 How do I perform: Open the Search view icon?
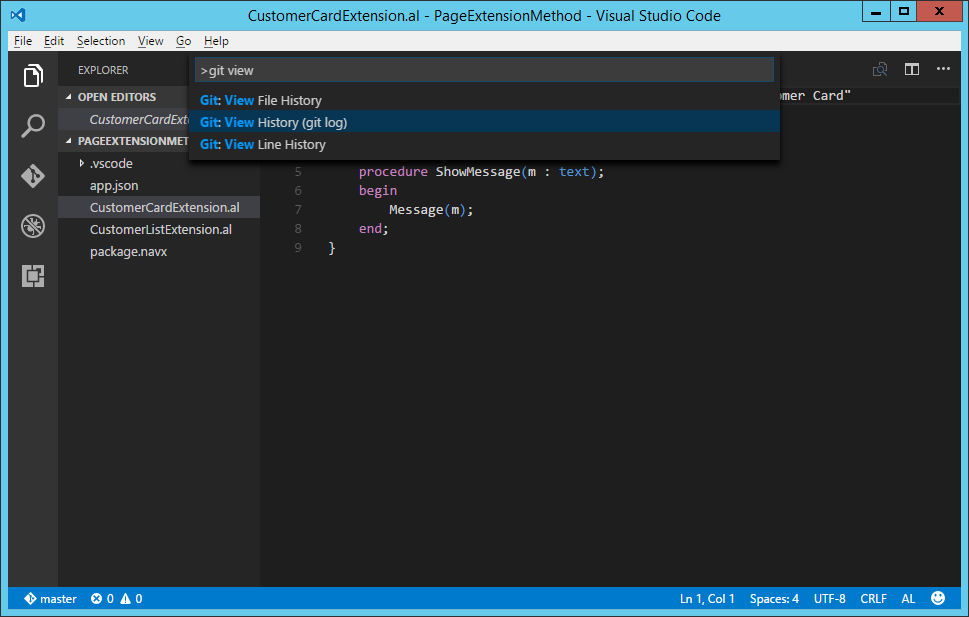point(33,126)
